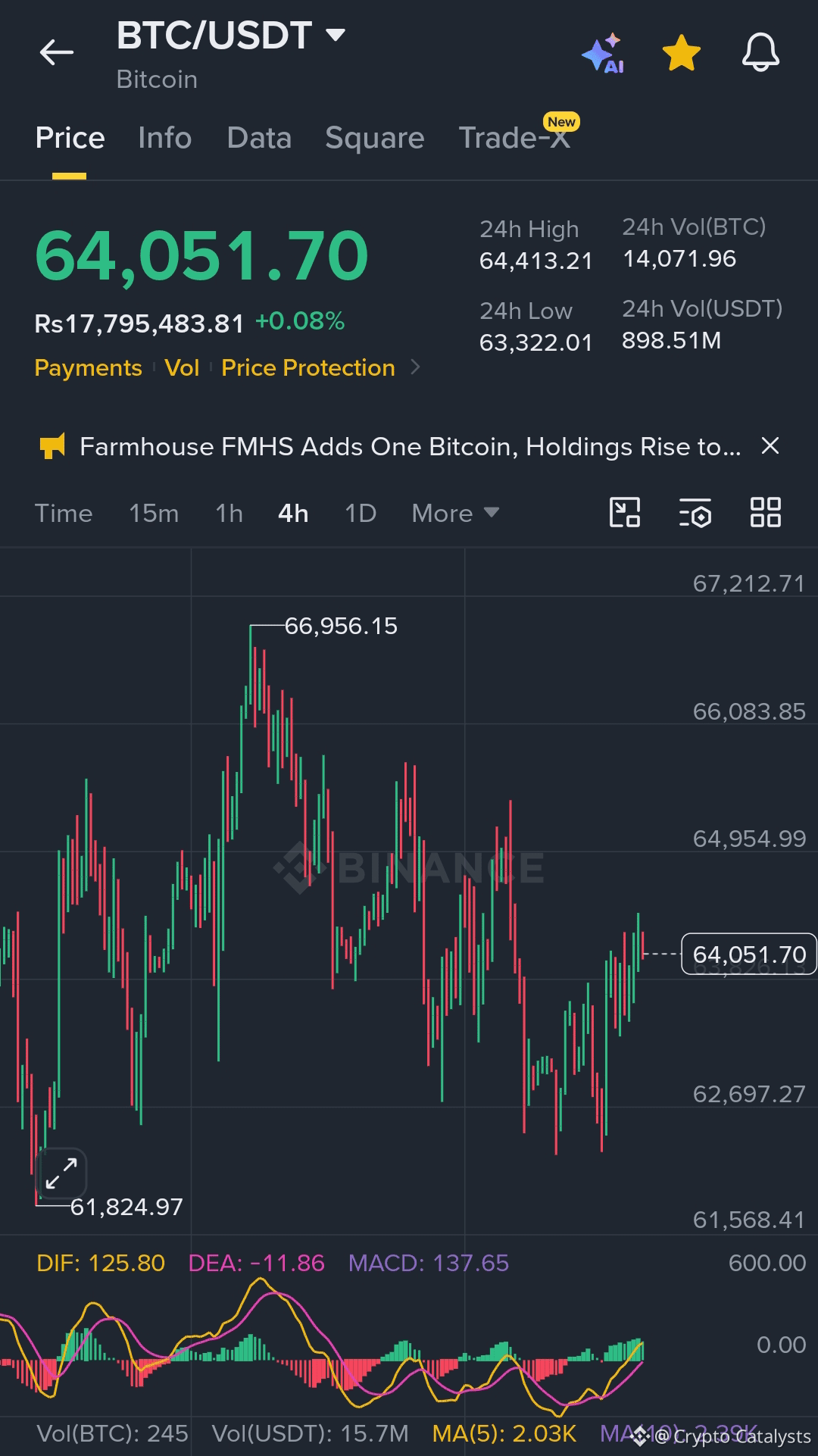
Task: Switch to the Info tab
Action: coord(164,138)
